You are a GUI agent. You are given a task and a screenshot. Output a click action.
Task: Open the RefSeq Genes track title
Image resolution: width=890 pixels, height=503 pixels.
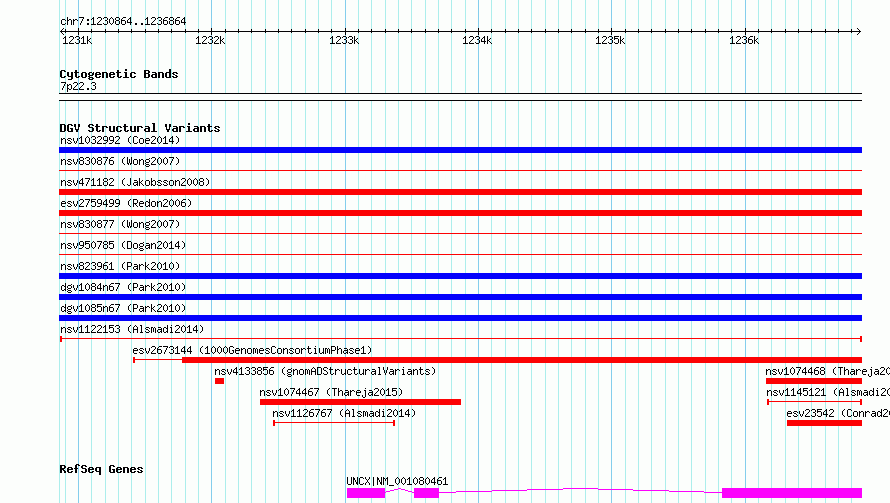[x=101, y=469]
